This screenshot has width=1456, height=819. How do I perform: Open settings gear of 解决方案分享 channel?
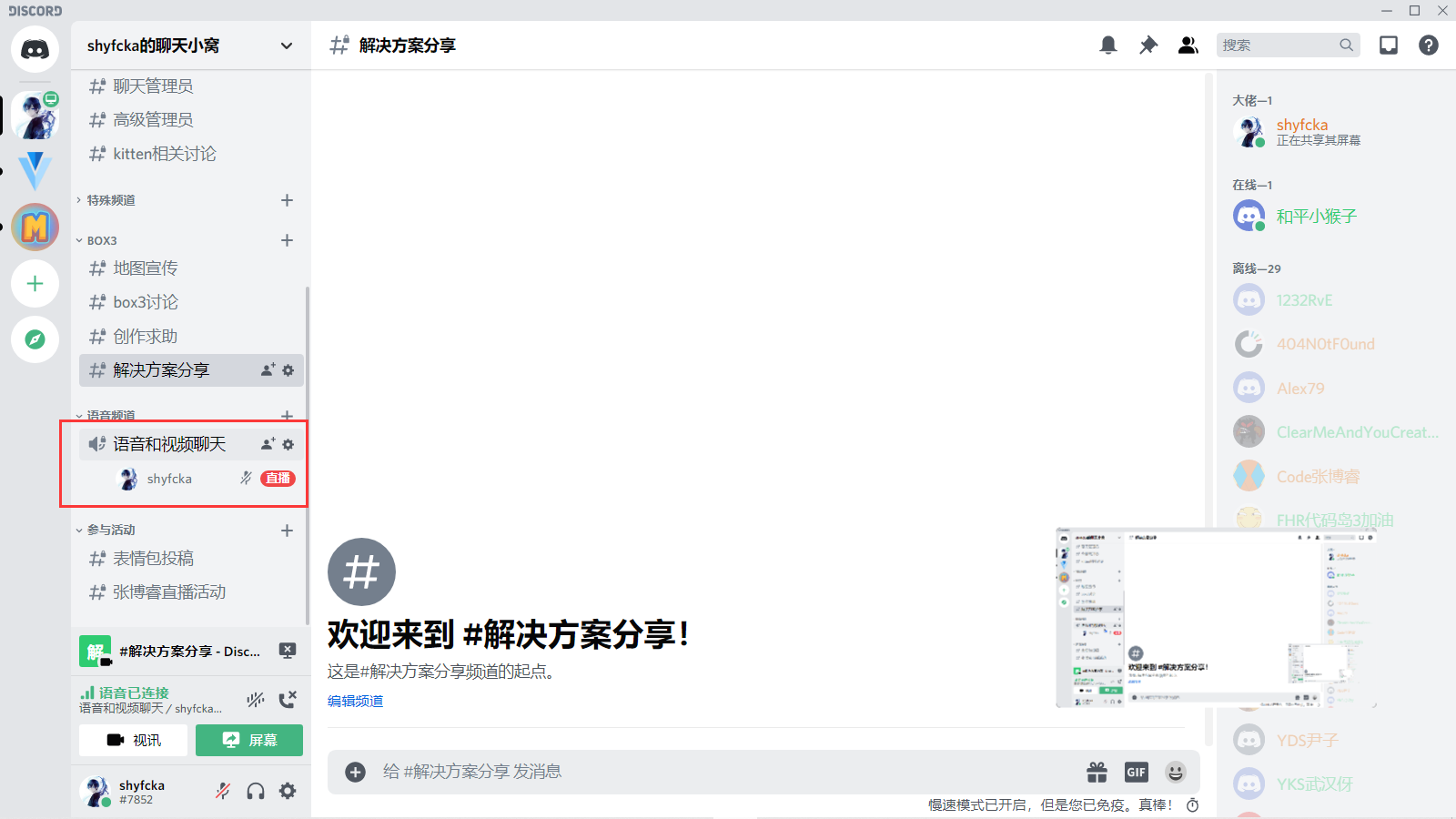click(x=288, y=370)
